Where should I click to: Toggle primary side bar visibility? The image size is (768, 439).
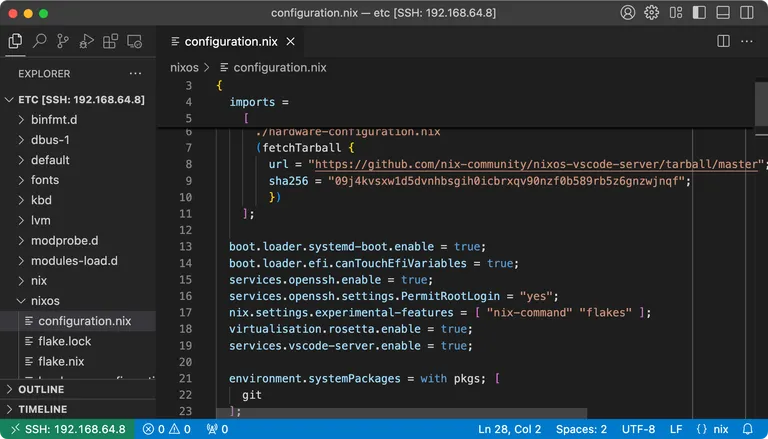[699, 13]
